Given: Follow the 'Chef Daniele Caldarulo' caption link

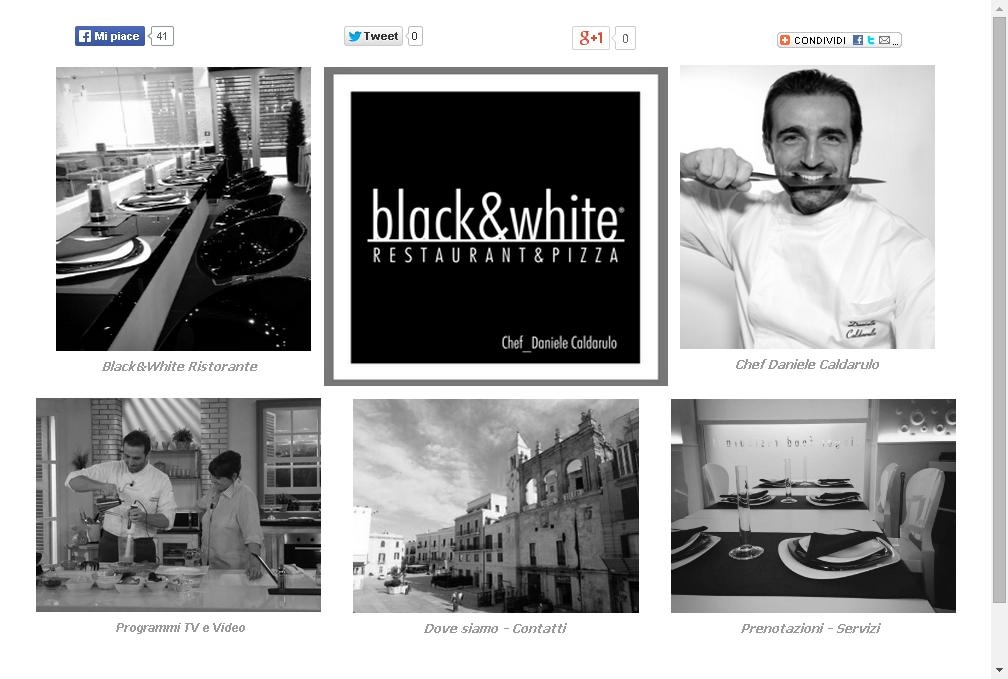Looking at the screenshot, I should pos(807,365).
